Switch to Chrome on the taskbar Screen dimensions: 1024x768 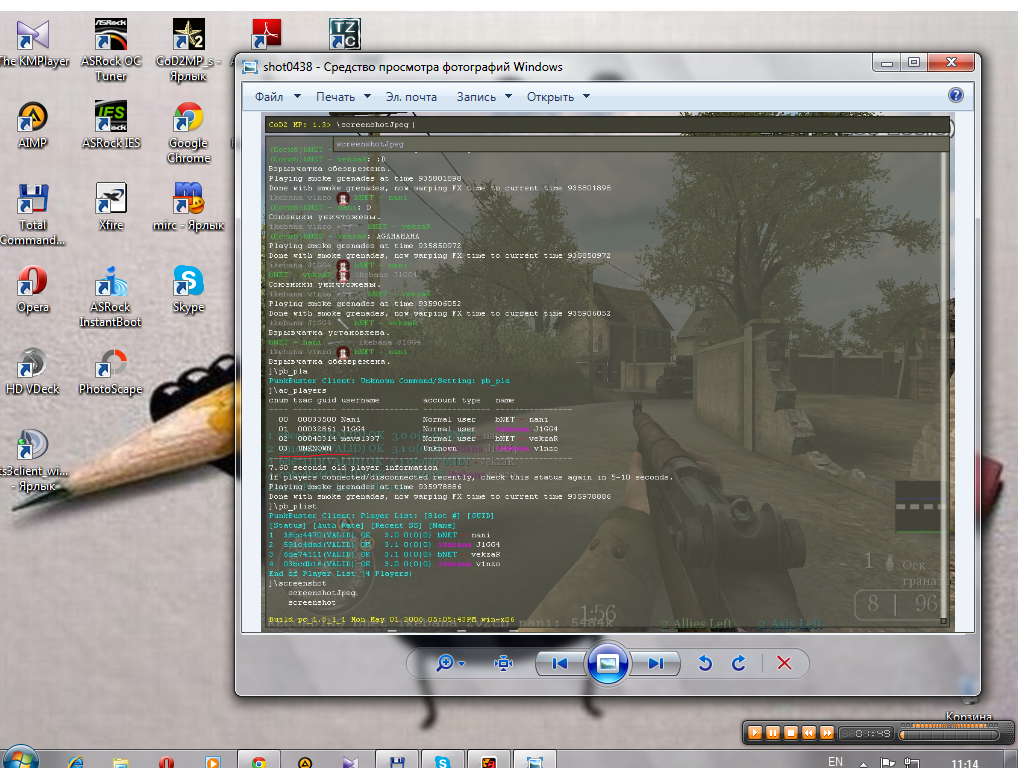tap(259, 760)
